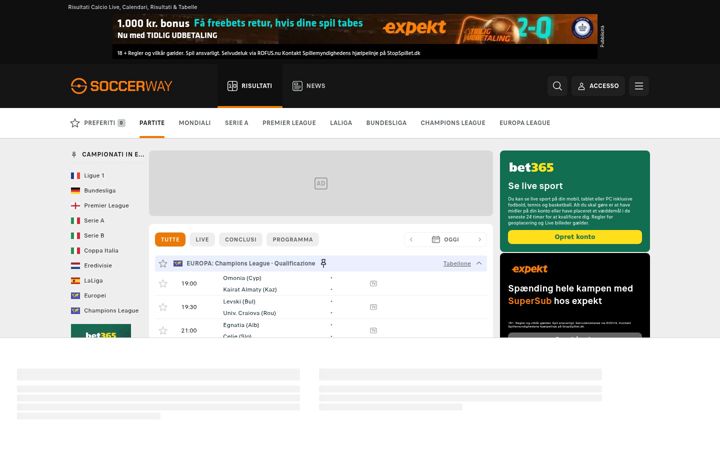
Task: Click the bet365 logo in right ad
Action: 531,168
